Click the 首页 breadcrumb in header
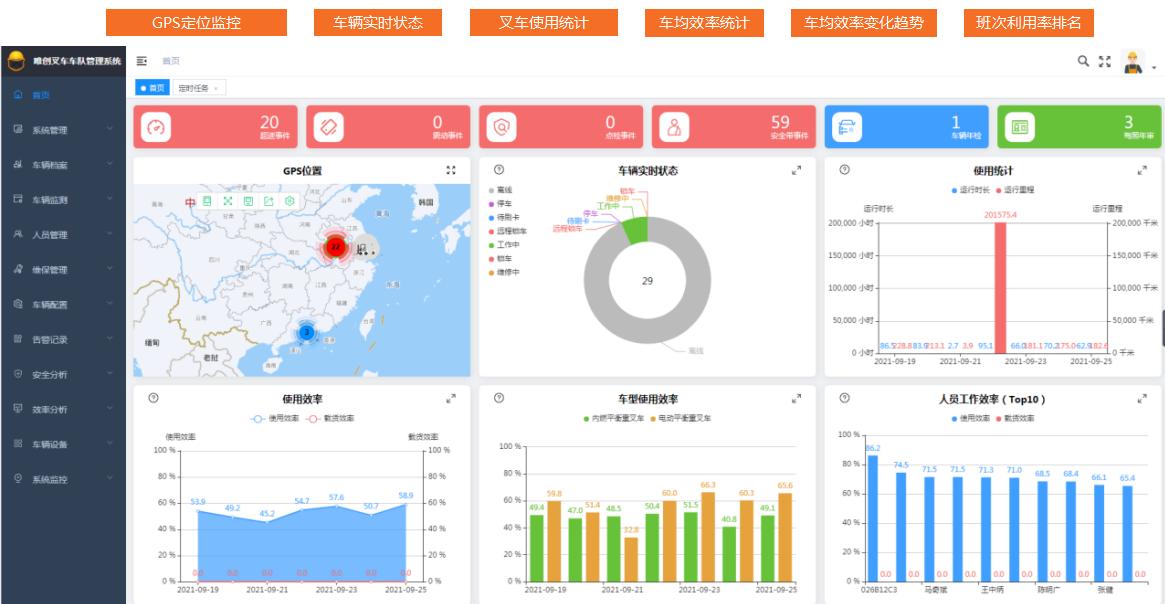Image resolution: width=1165 pixels, height=604 pixels. 171,61
